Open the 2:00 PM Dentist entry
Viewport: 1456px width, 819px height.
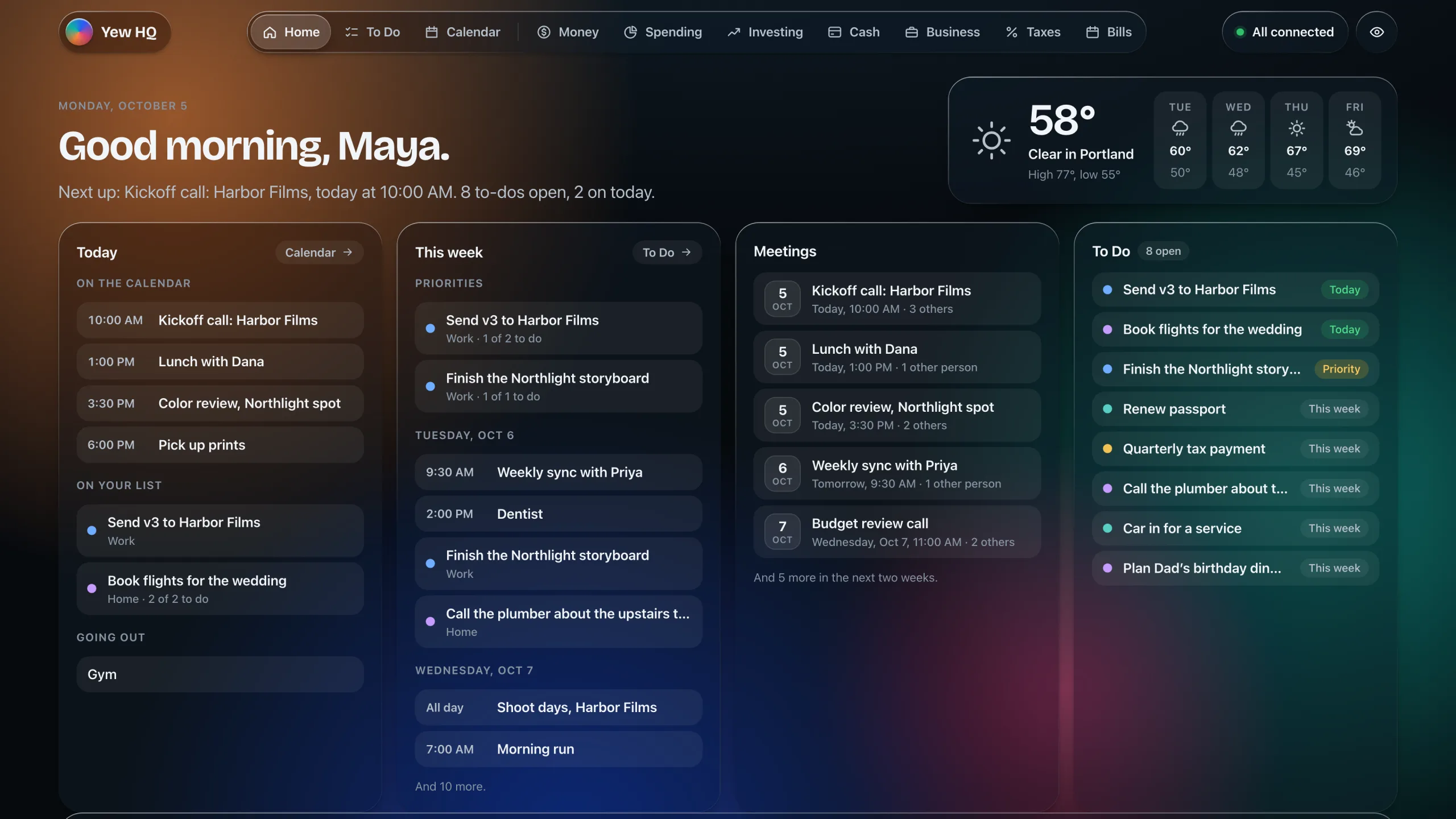tap(559, 514)
